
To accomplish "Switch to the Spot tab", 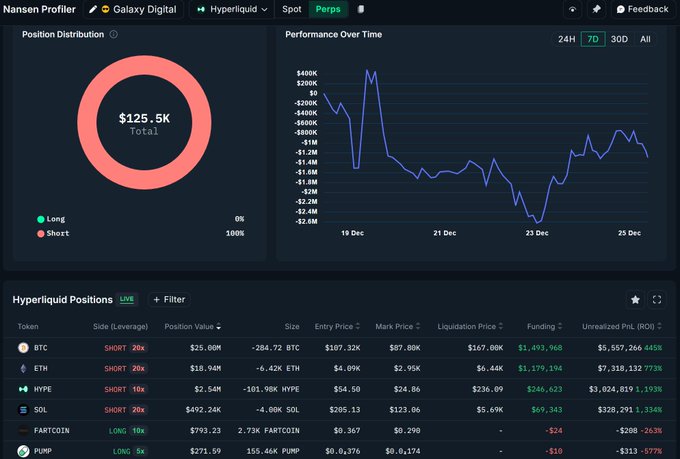I will (291, 9).
